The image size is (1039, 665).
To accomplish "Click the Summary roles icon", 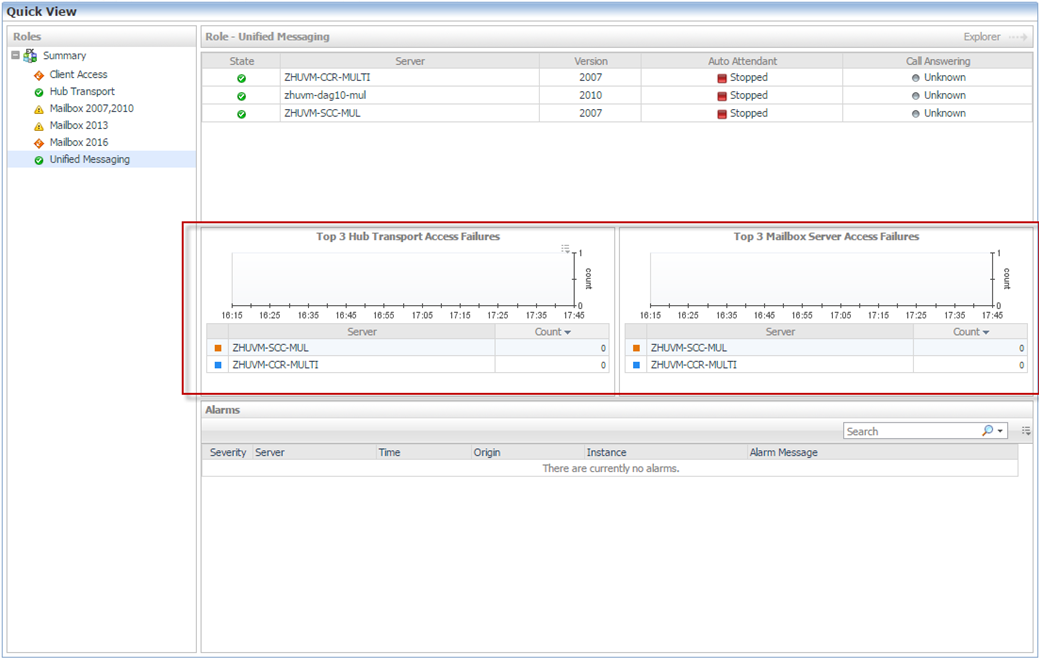I will point(30,56).
